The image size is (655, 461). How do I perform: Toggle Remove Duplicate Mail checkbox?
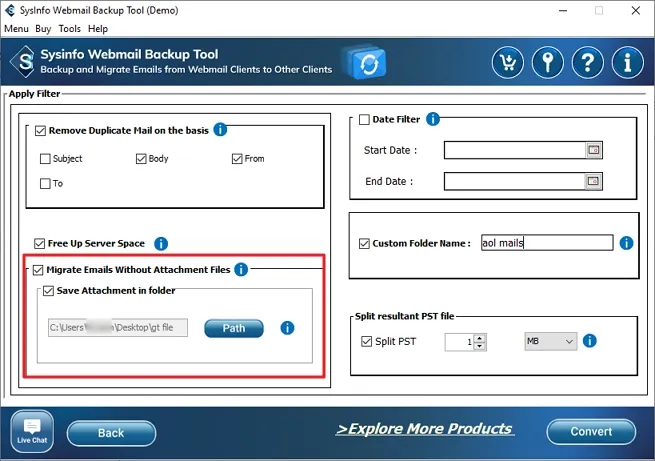(40, 131)
